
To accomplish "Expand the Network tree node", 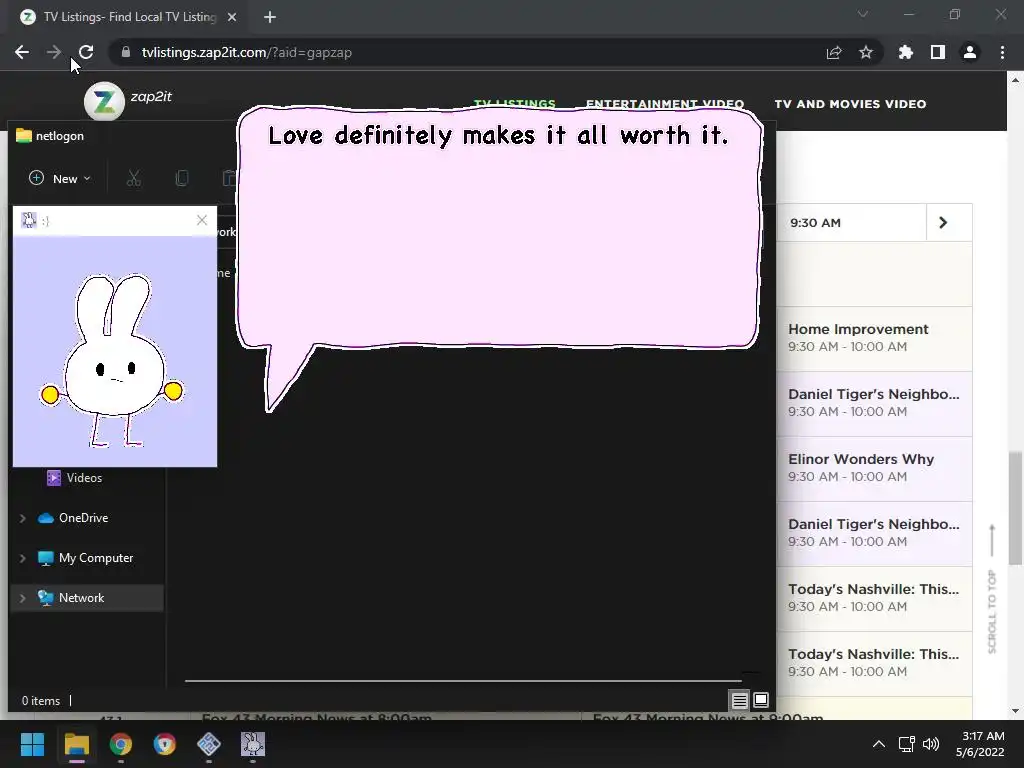I will [23, 598].
